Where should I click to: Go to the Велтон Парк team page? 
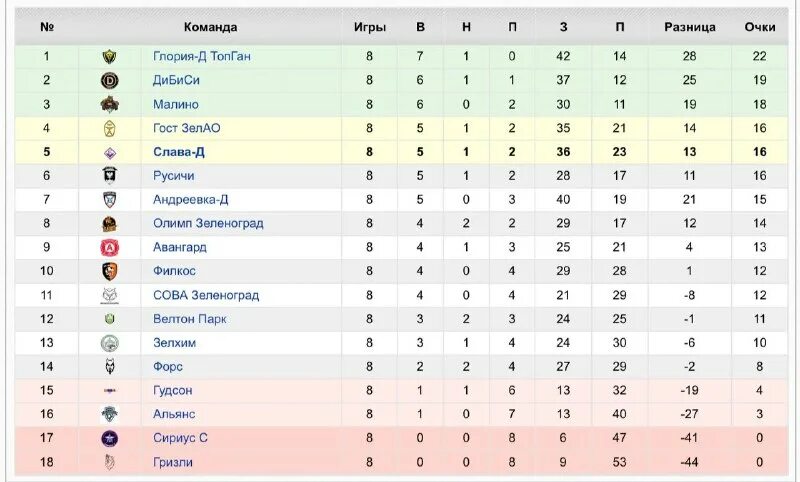pos(190,319)
